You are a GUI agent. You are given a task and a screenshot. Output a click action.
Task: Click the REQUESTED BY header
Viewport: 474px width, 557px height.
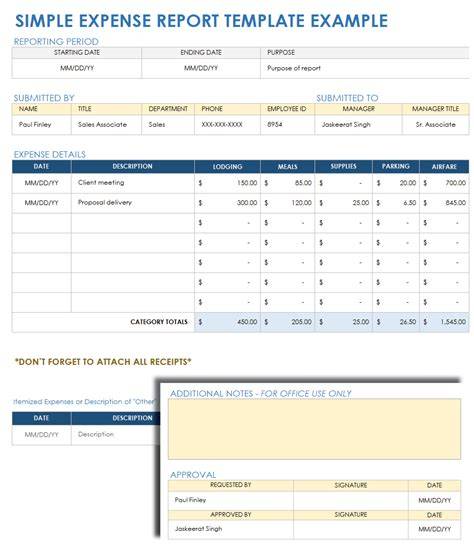231,485
